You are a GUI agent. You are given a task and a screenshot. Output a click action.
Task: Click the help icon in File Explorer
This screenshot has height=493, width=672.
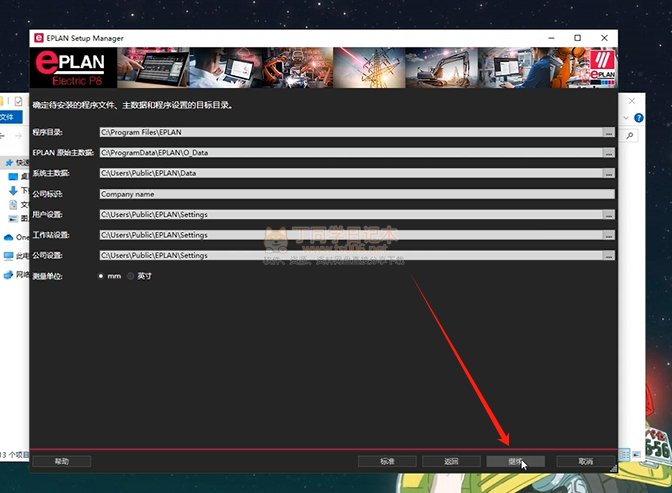pyautogui.click(x=639, y=118)
